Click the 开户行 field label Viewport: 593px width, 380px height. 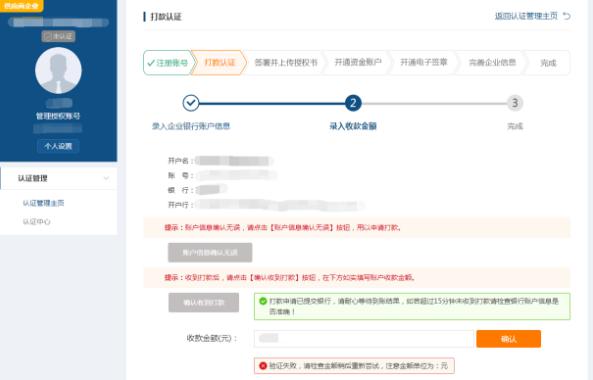180,205
